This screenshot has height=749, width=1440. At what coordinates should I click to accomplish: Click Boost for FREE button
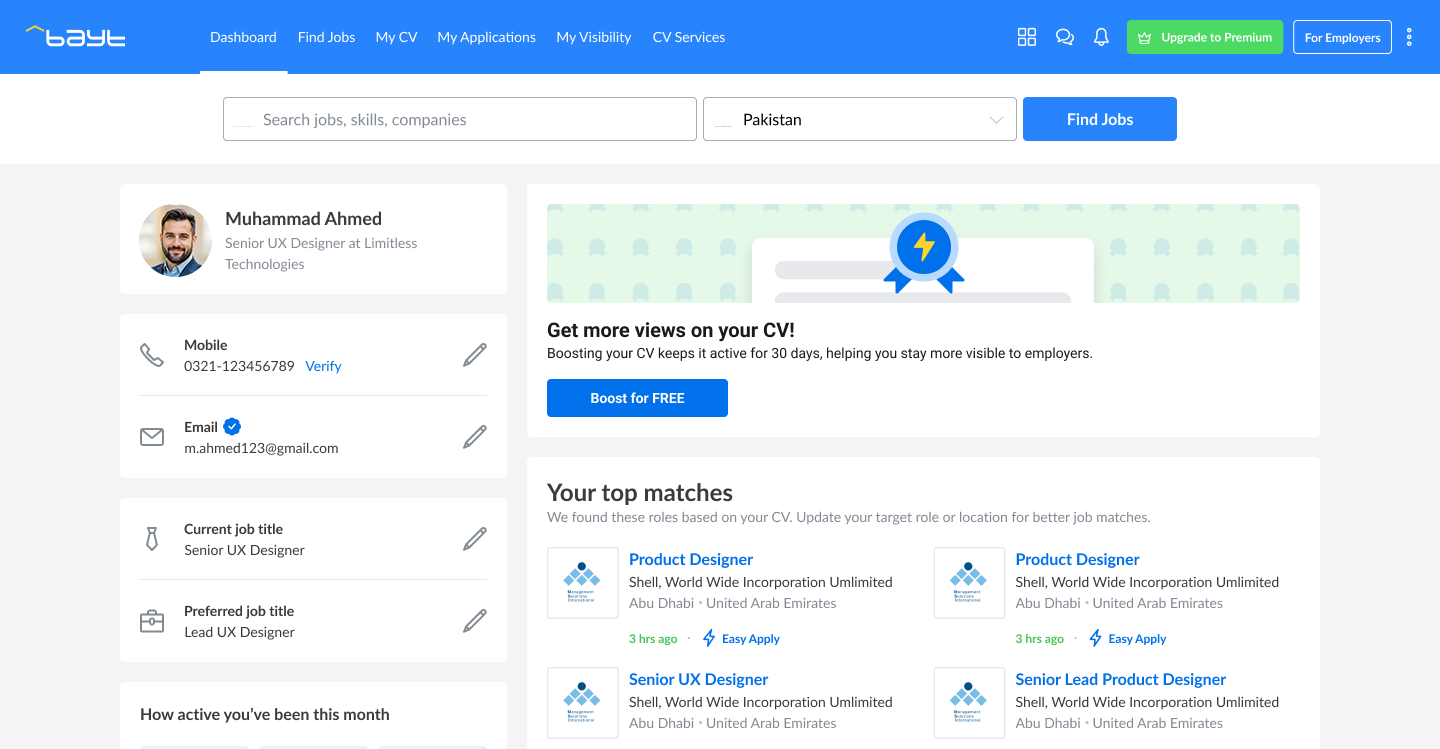(x=637, y=398)
